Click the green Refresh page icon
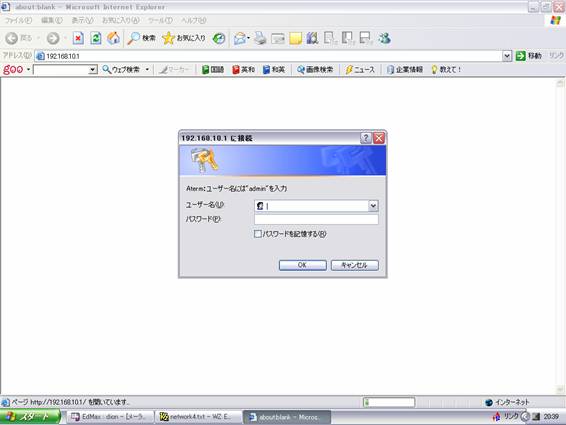Viewport: 566px width, 425px height. 96,38
